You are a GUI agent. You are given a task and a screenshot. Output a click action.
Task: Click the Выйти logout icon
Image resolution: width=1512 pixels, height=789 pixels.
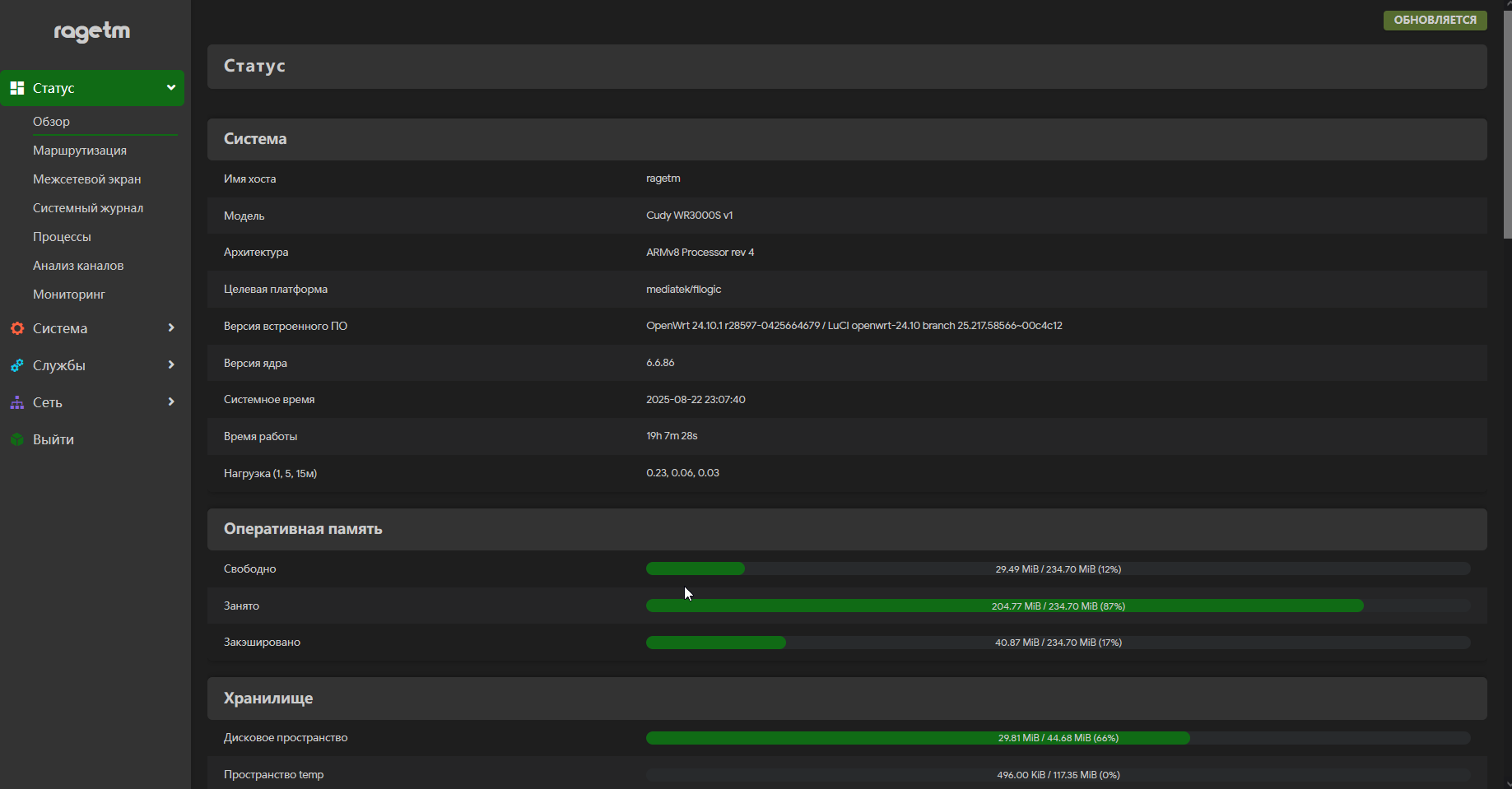click(16, 439)
